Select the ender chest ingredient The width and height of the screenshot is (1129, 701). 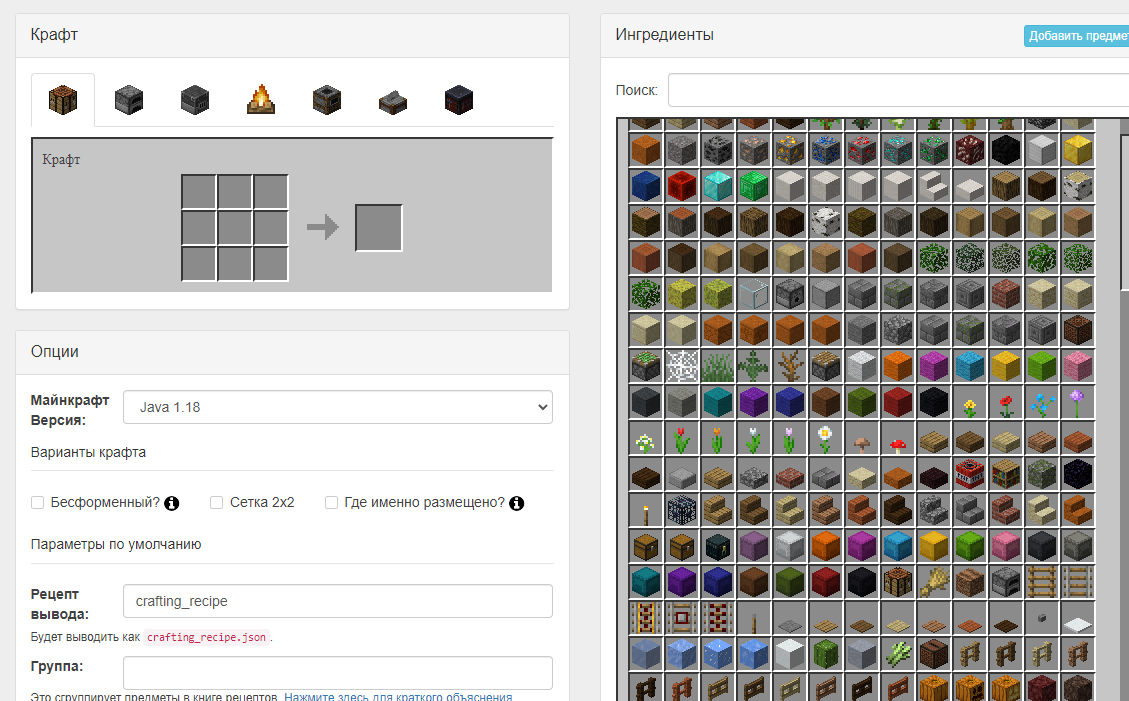click(x=717, y=546)
